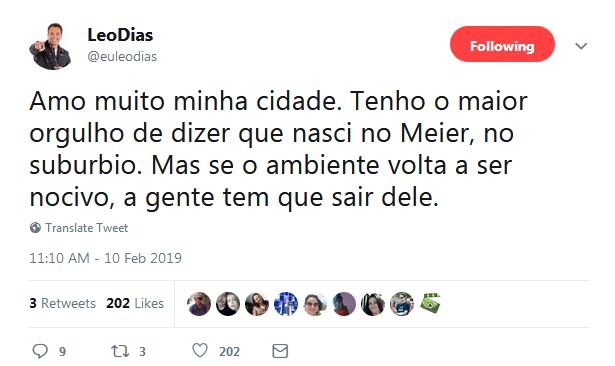Click the globe icon beside Translate Tweet

pyautogui.click(x=35, y=228)
